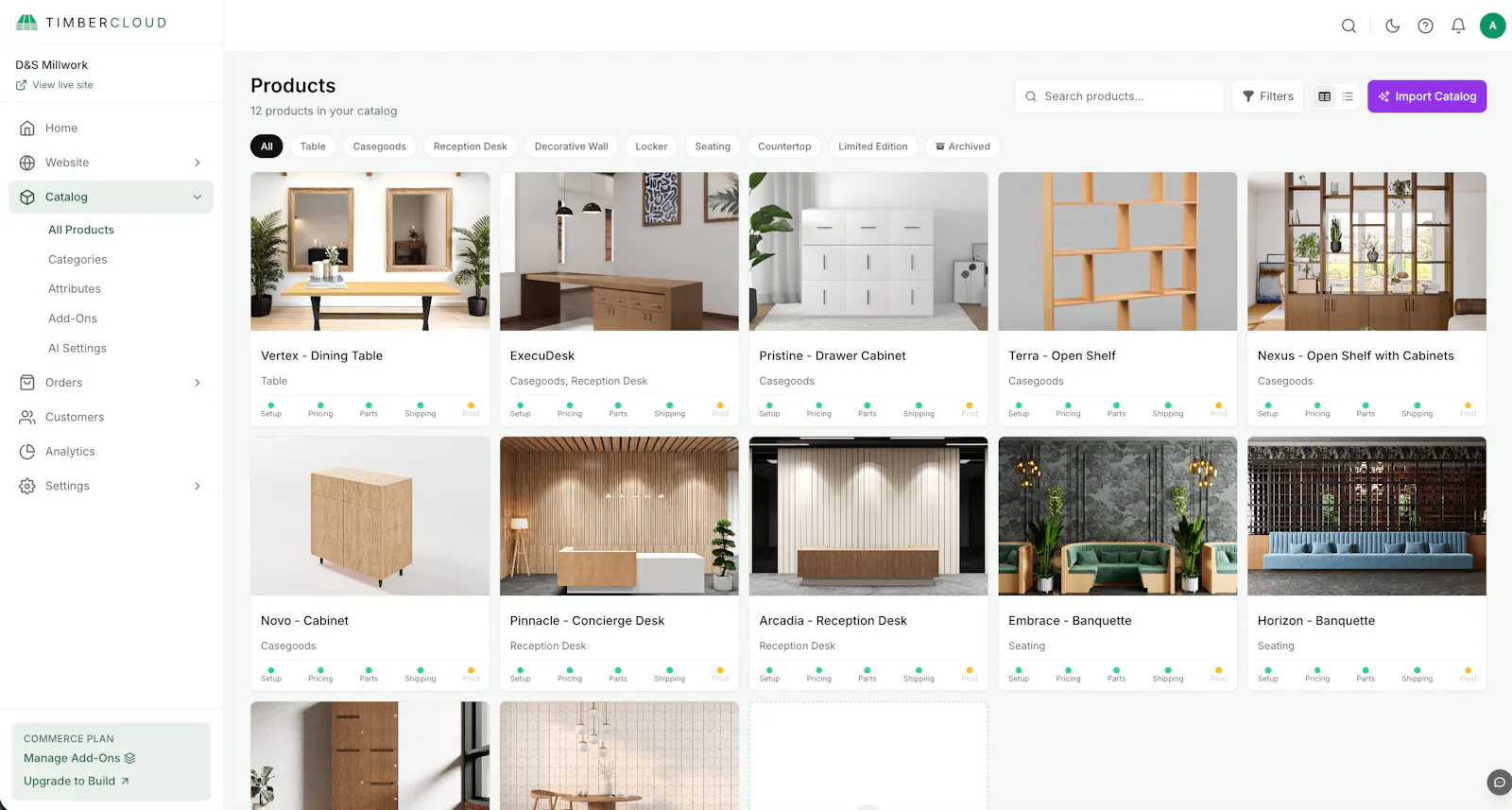Image resolution: width=1512 pixels, height=810 pixels.
Task: Filter products by Locker
Action: (x=651, y=146)
